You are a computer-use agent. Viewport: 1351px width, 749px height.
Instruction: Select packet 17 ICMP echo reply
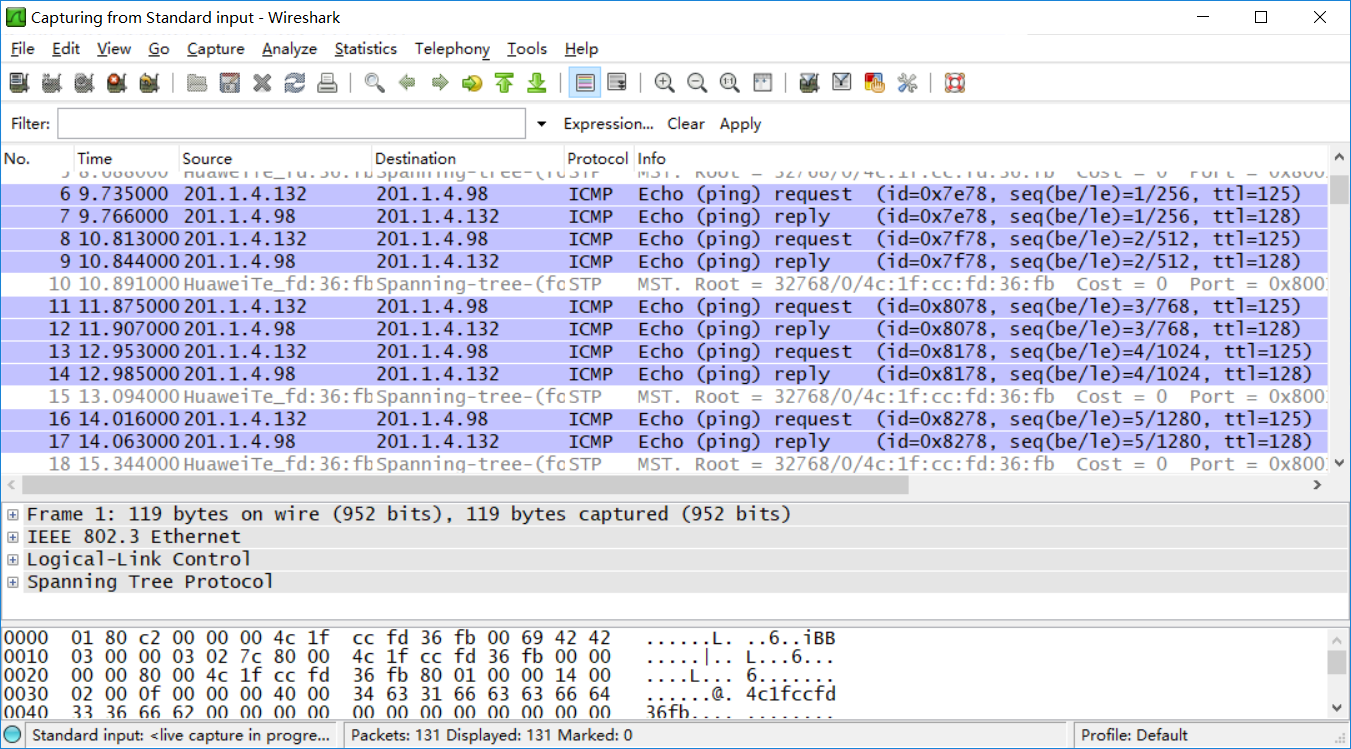click(x=665, y=442)
